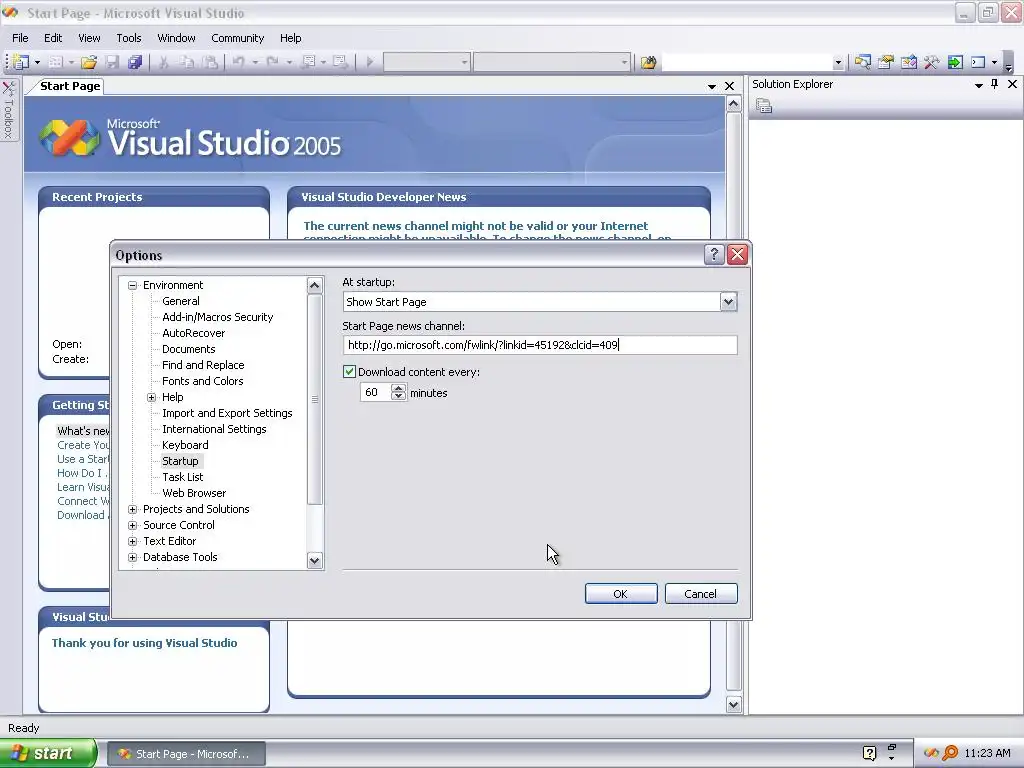This screenshot has height=768, width=1024.
Task: Select Web Browser tree item
Action: point(194,493)
